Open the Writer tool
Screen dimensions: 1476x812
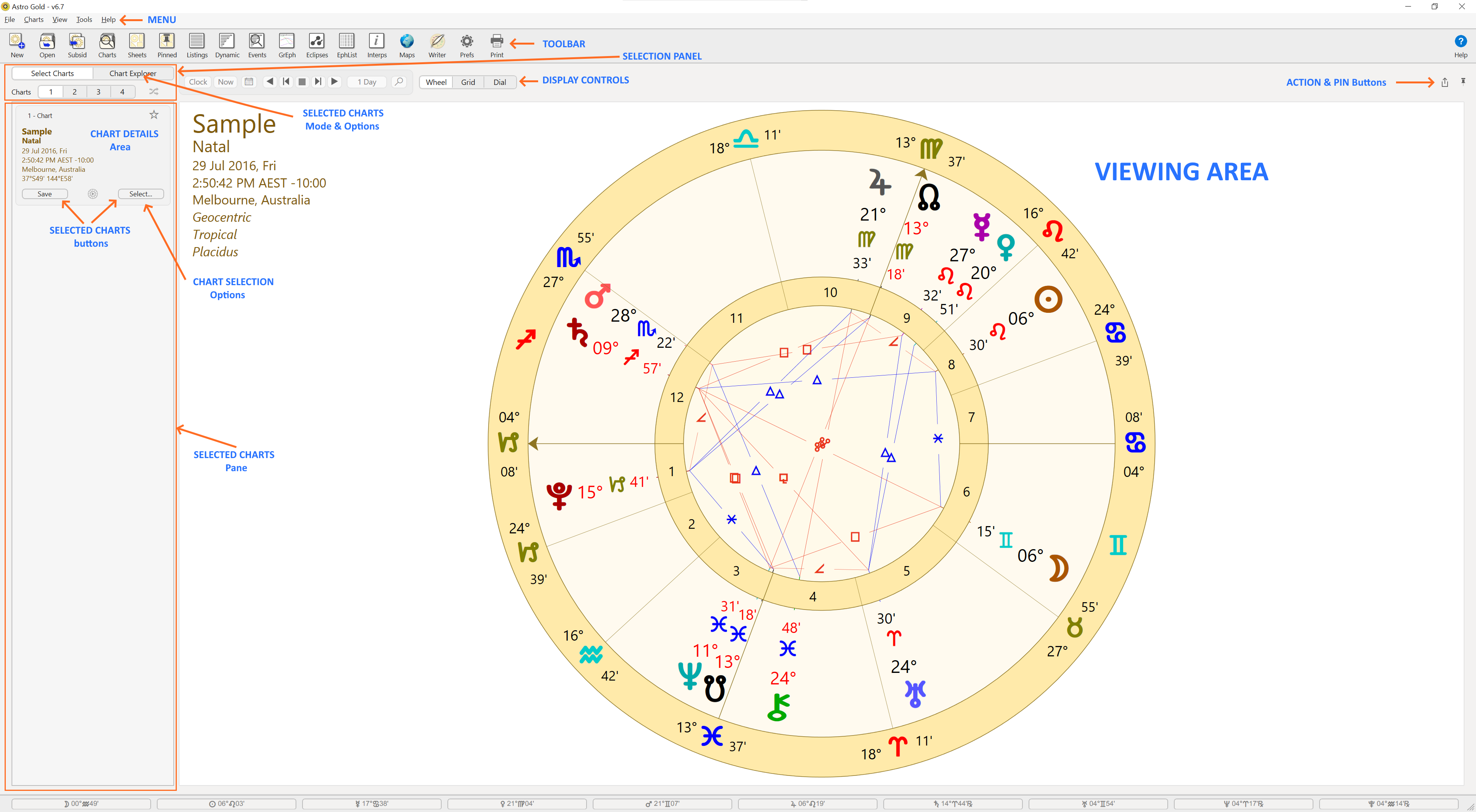[437, 45]
